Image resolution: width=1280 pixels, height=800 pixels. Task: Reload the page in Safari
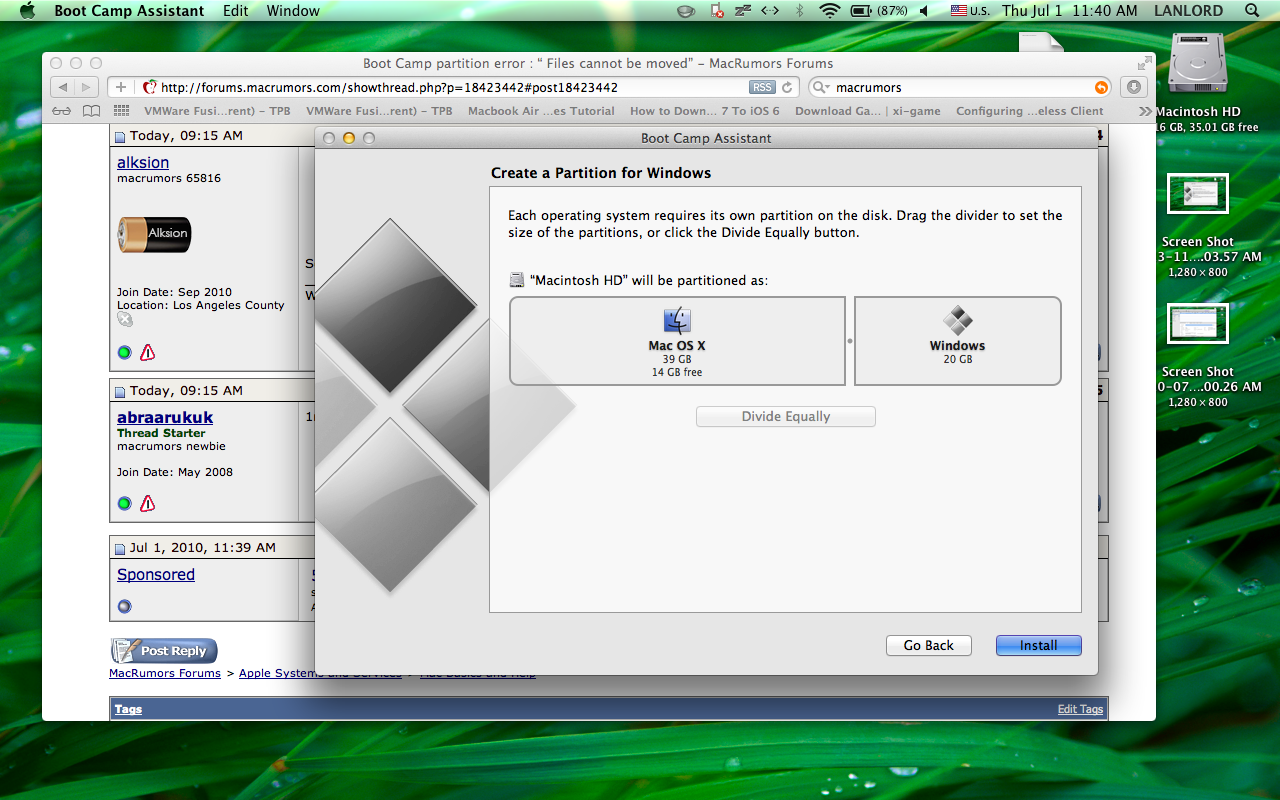point(788,87)
